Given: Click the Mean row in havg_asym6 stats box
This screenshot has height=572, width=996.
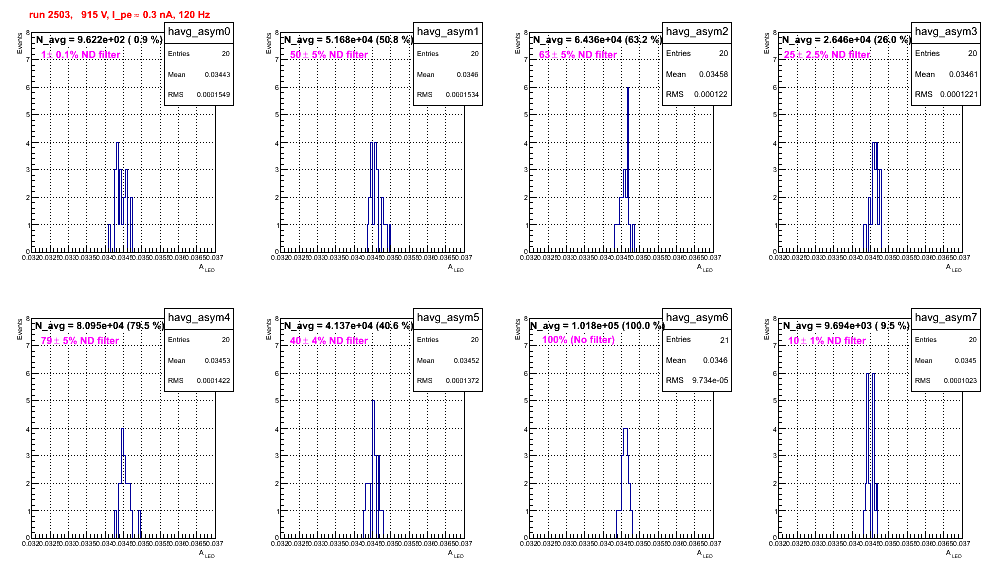Looking at the screenshot, I should [x=697, y=360].
